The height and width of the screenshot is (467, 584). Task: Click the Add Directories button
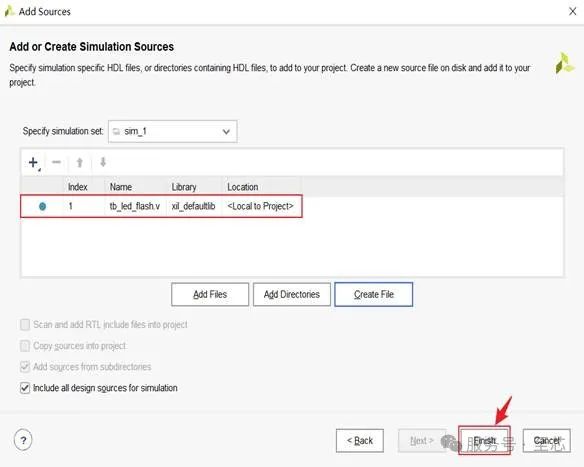(x=292, y=295)
